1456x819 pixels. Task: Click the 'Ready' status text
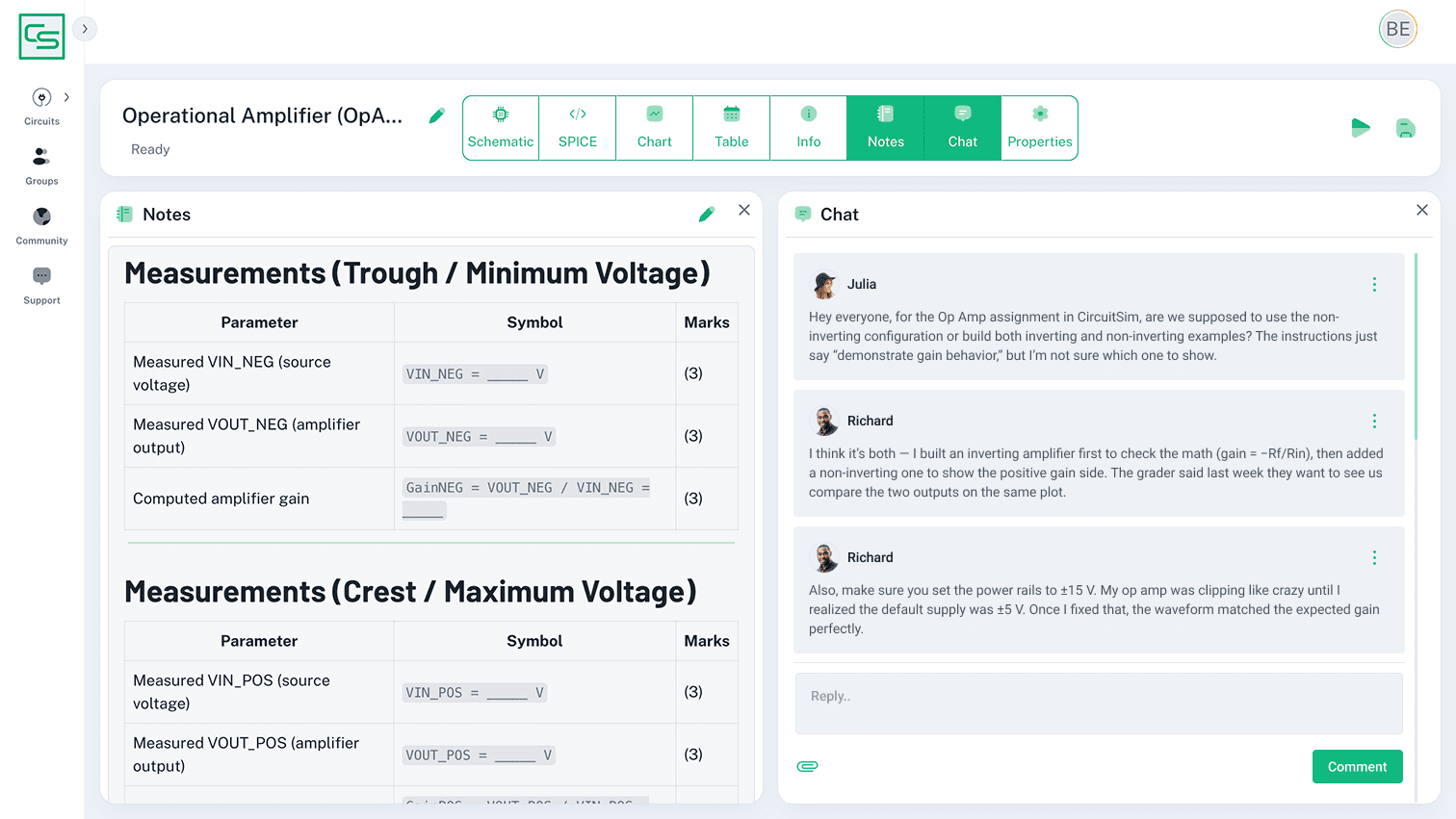click(150, 149)
